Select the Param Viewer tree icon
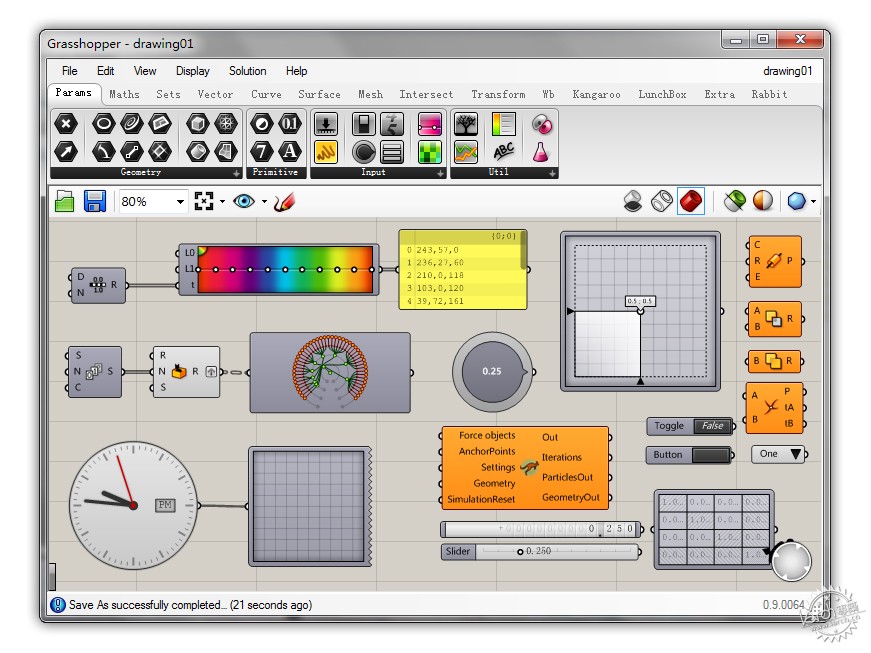Viewport: 871px width, 653px height. (x=465, y=124)
